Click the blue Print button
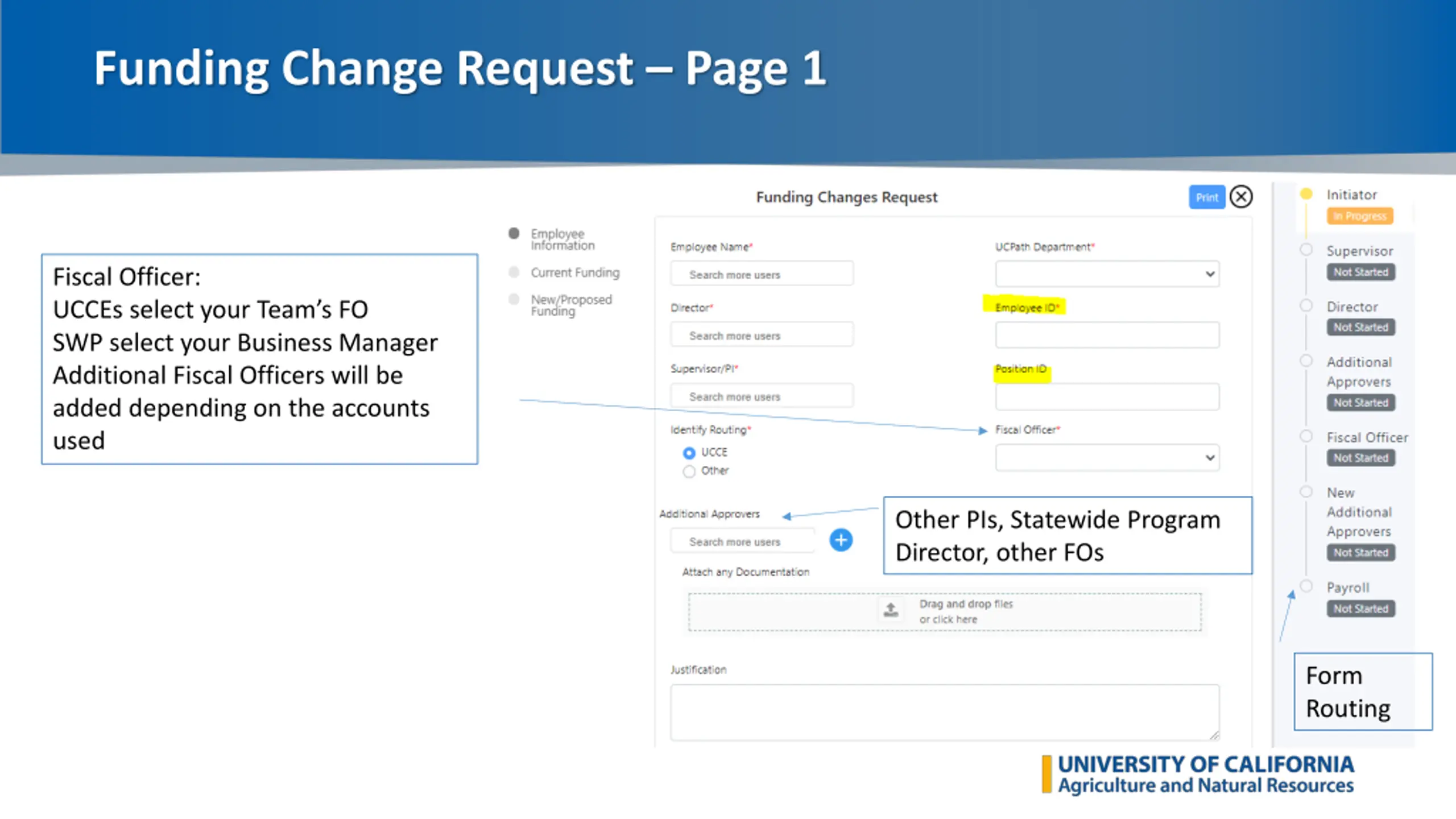 (1206, 197)
